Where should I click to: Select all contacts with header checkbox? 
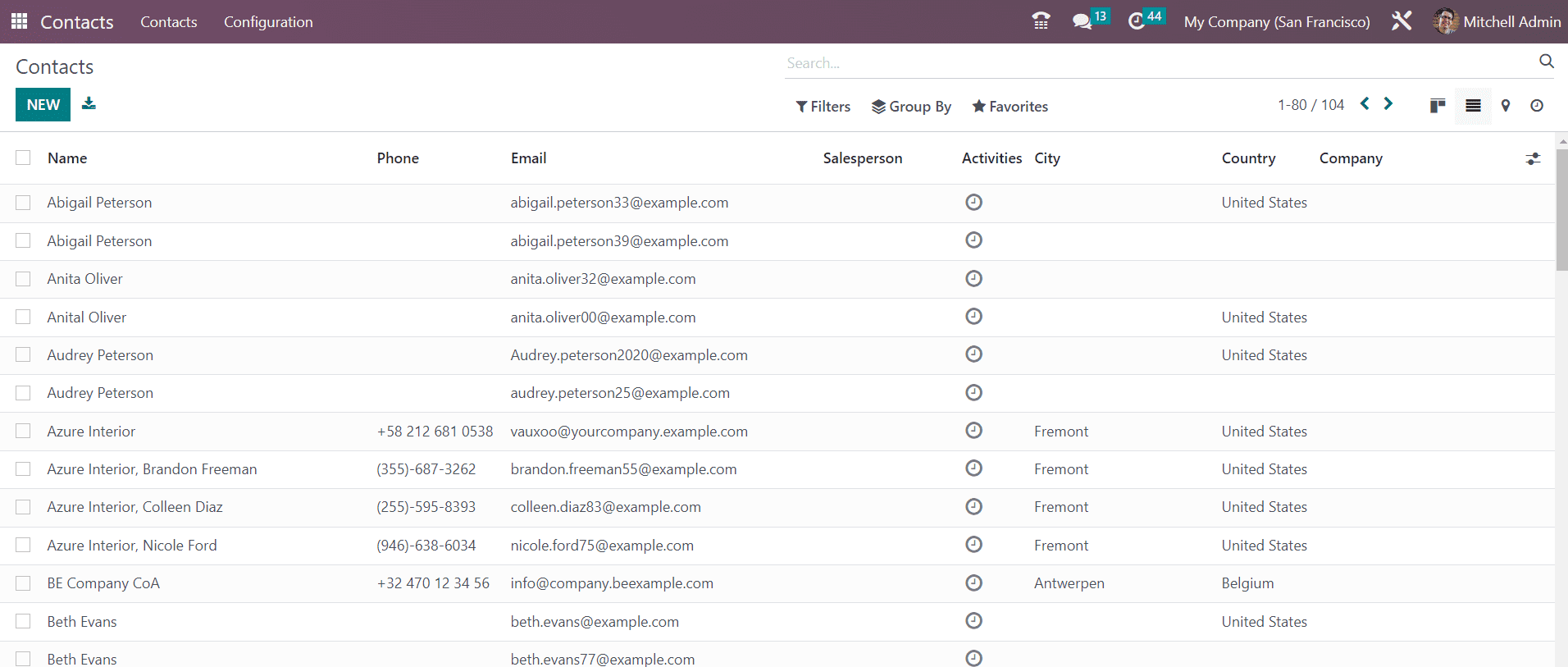point(23,158)
